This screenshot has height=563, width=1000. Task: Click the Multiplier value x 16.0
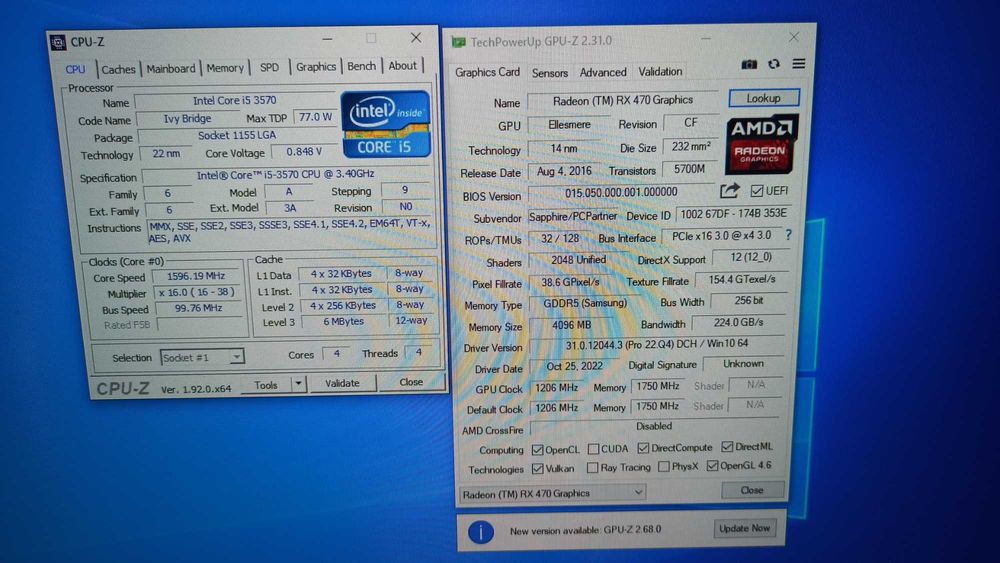pyautogui.click(x=197, y=292)
